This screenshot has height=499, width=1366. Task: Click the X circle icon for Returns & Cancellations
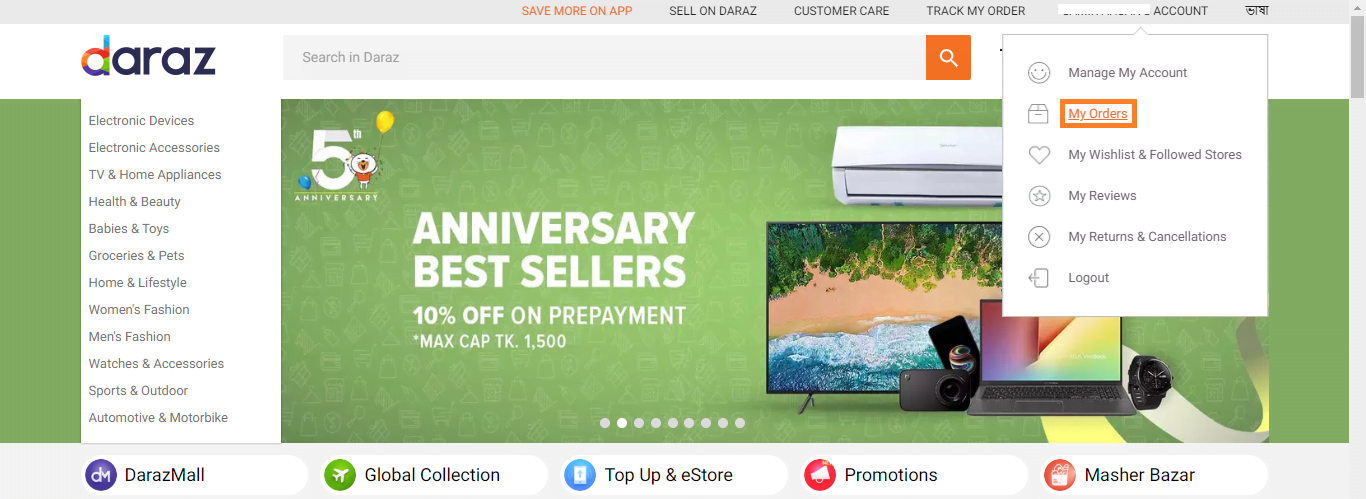[1040, 237]
